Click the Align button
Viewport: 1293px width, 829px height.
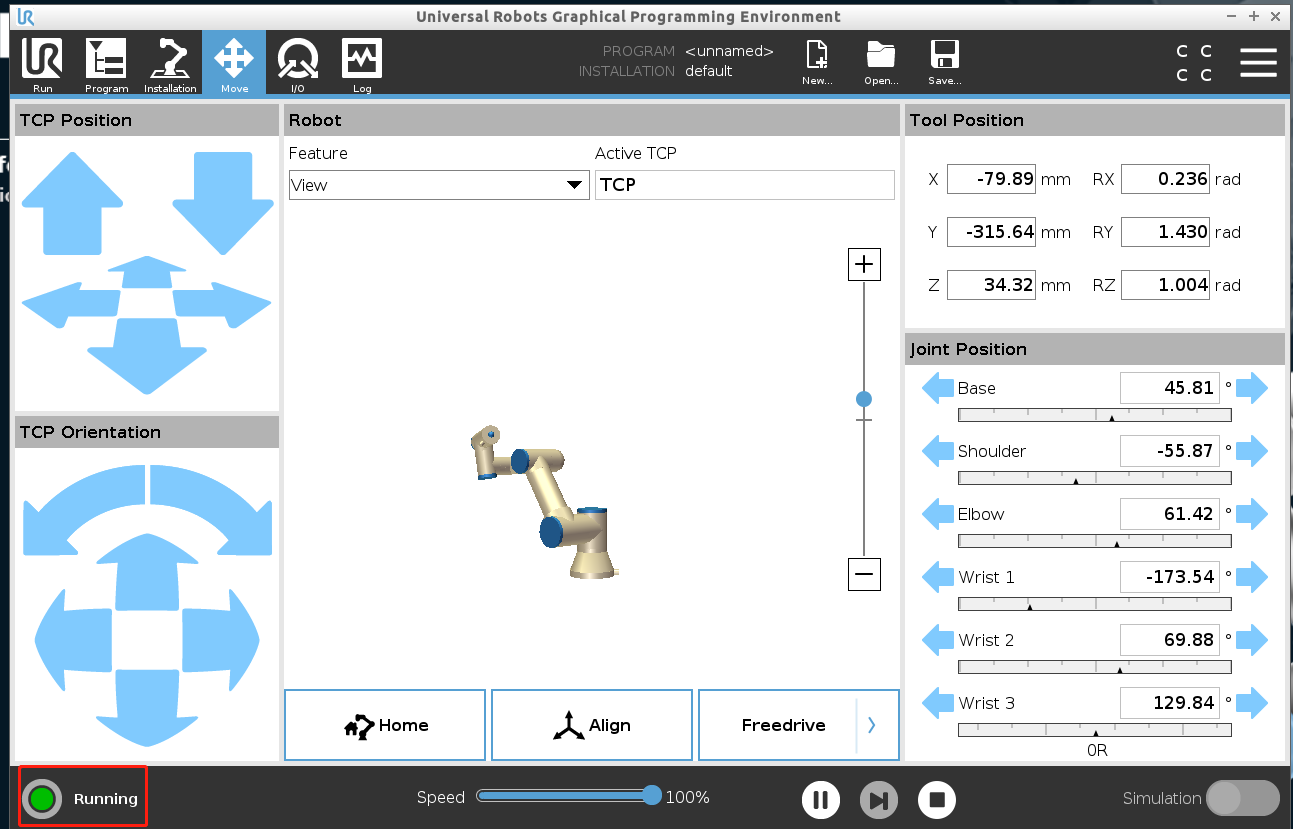coord(592,725)
